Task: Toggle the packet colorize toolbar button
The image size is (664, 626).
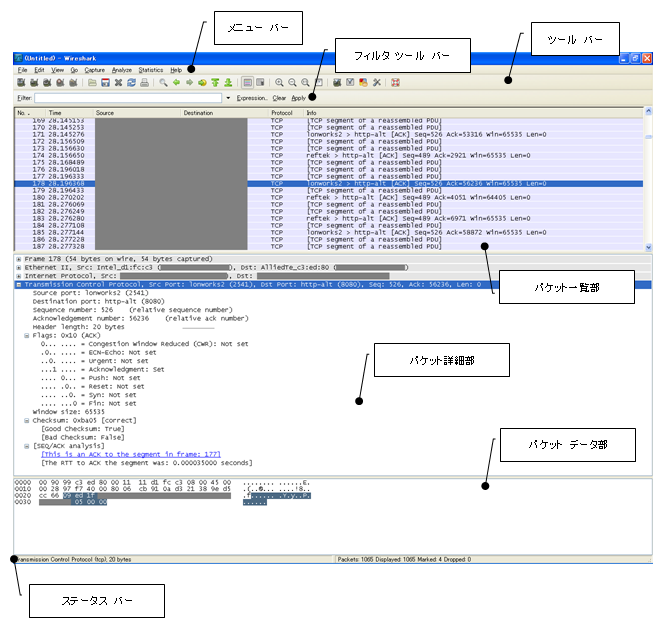Action: pos(247,83)
